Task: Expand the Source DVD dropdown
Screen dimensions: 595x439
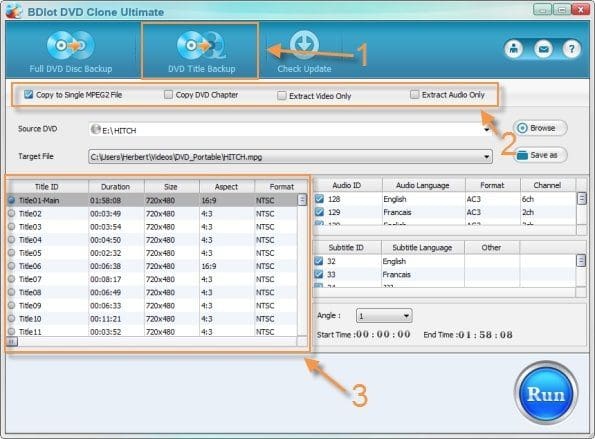Action: pyautogui.click(x=487, y=130)
